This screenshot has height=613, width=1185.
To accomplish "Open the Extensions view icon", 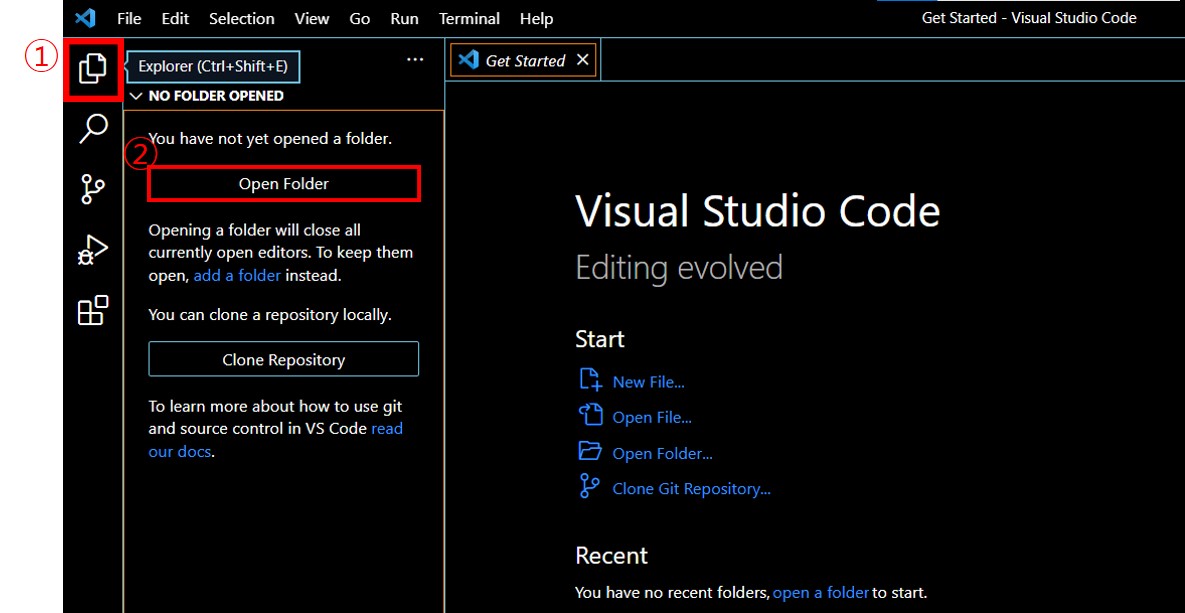I will [93, 310].
